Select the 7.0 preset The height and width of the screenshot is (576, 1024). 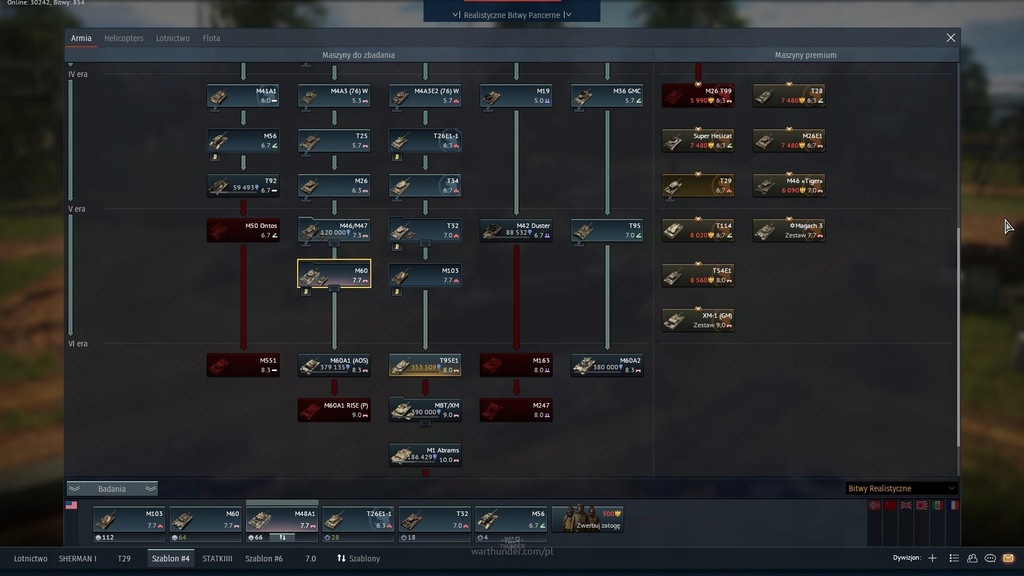[311, 558]
